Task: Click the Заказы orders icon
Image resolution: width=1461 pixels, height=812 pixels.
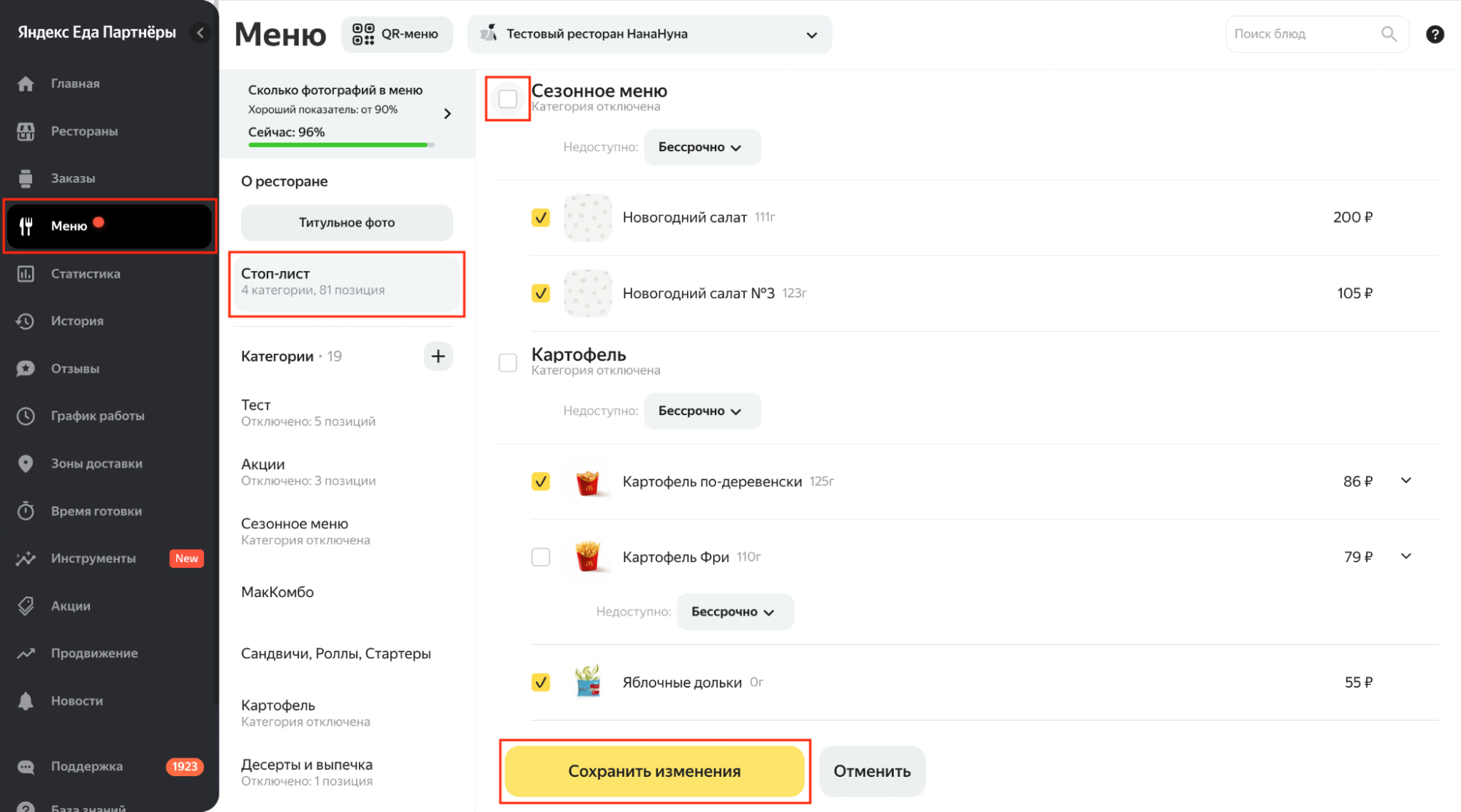Action: click(x=26, y=178)
